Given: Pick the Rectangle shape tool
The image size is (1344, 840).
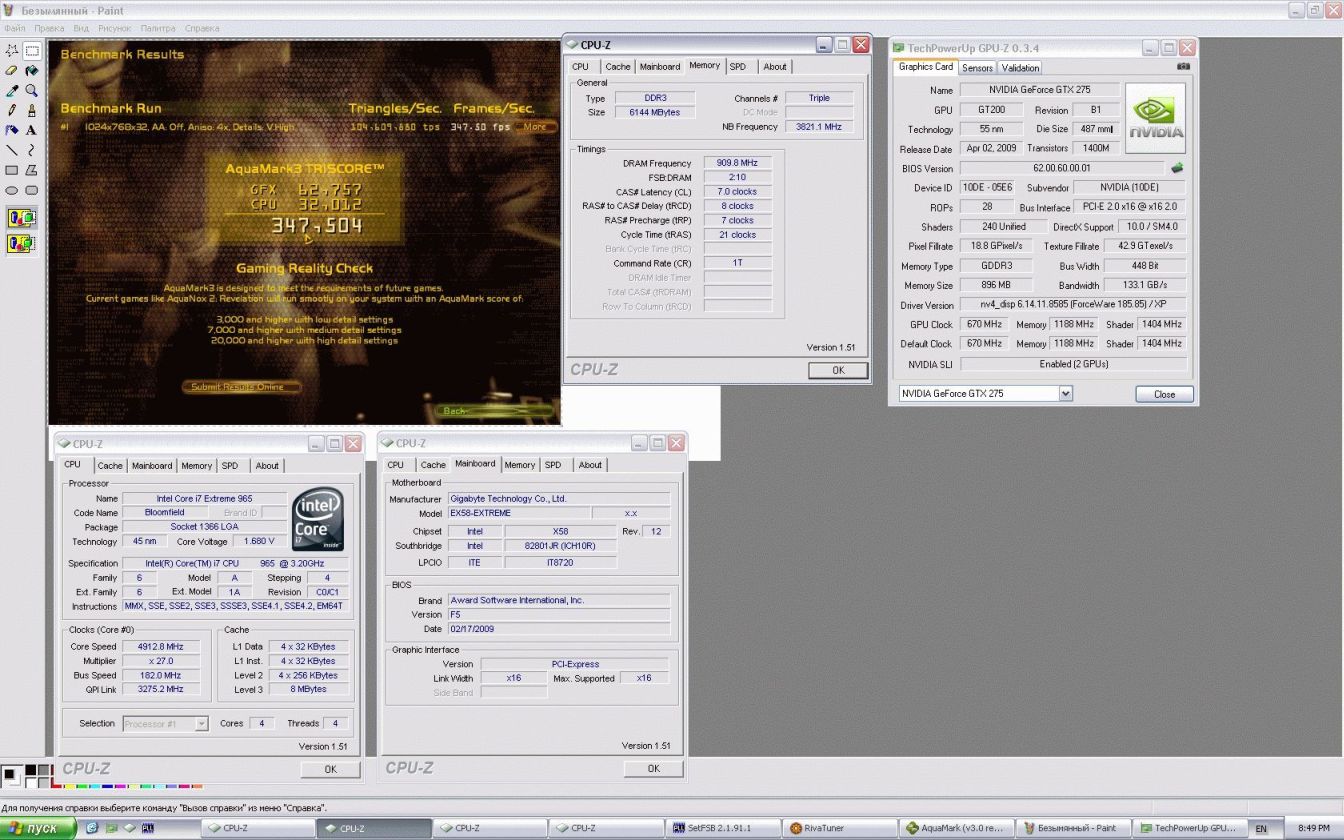Looking at the screenshot, I should pos(12,170).
